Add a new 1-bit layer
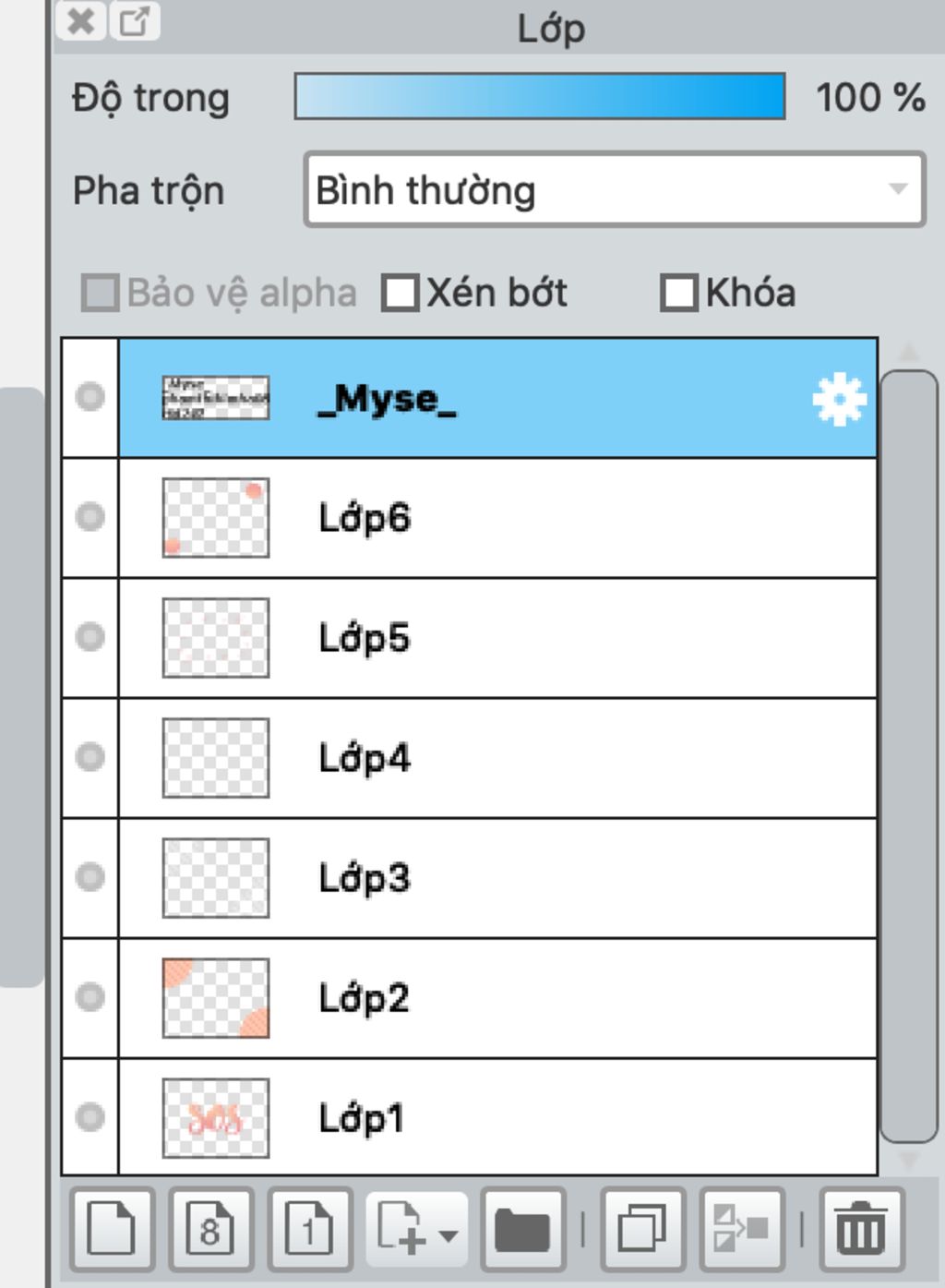Viewport: 945px width, 1288px height. pos(310,1229)
